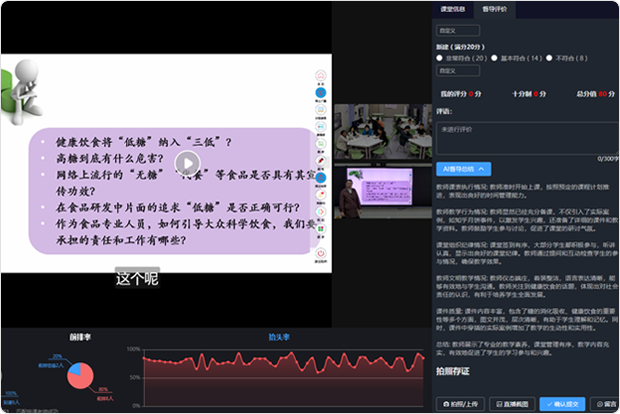Click the 确认提交 submit button
The width and height of the screenshot is (620, 414).
[565, 404]
